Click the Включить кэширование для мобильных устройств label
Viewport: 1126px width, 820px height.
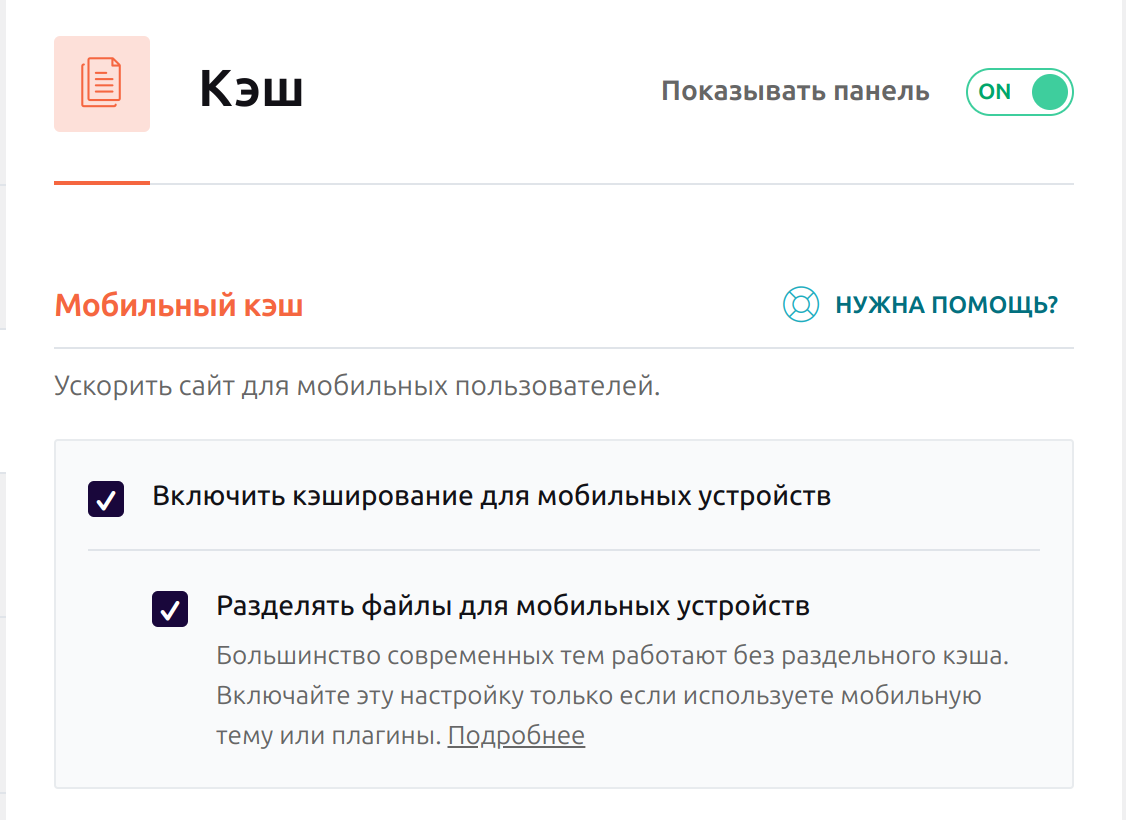(491, 496)
